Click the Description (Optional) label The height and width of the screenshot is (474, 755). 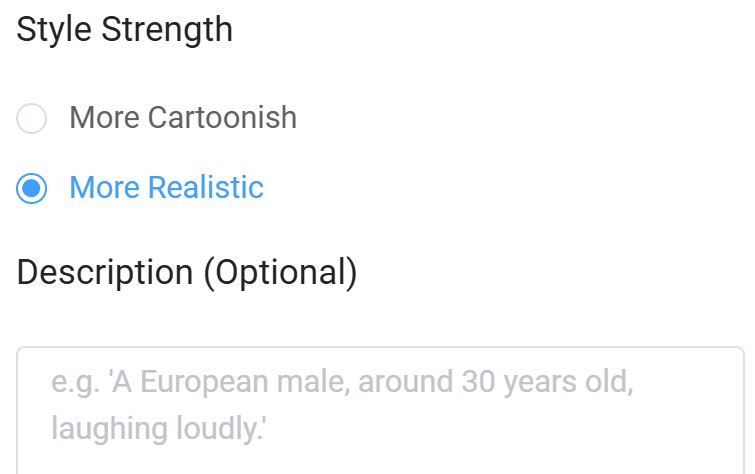point(187,272)
